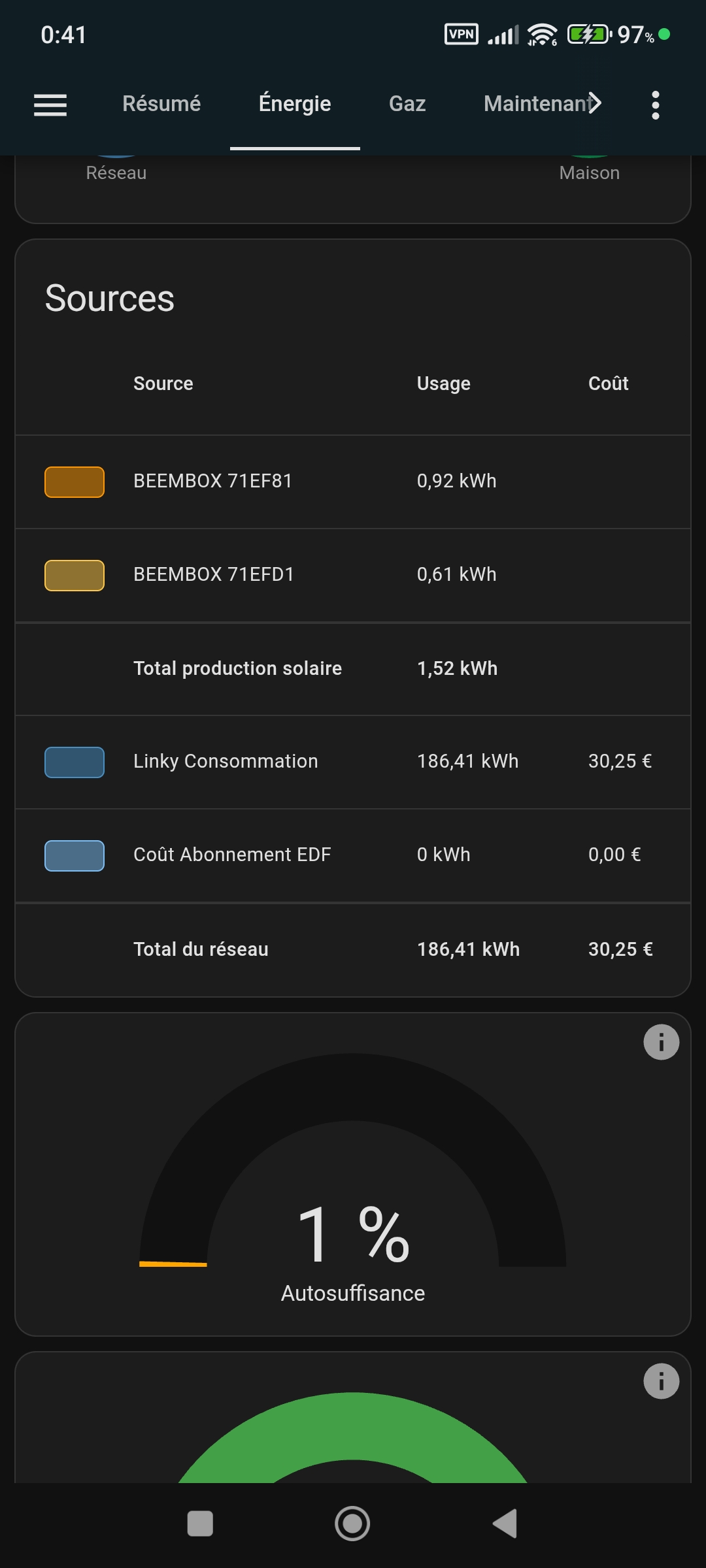Screen dimensions: 706x1568
Task: Click BEEMBOX 71EFD1 tan color swatch
Action: (x=75, y=576)
